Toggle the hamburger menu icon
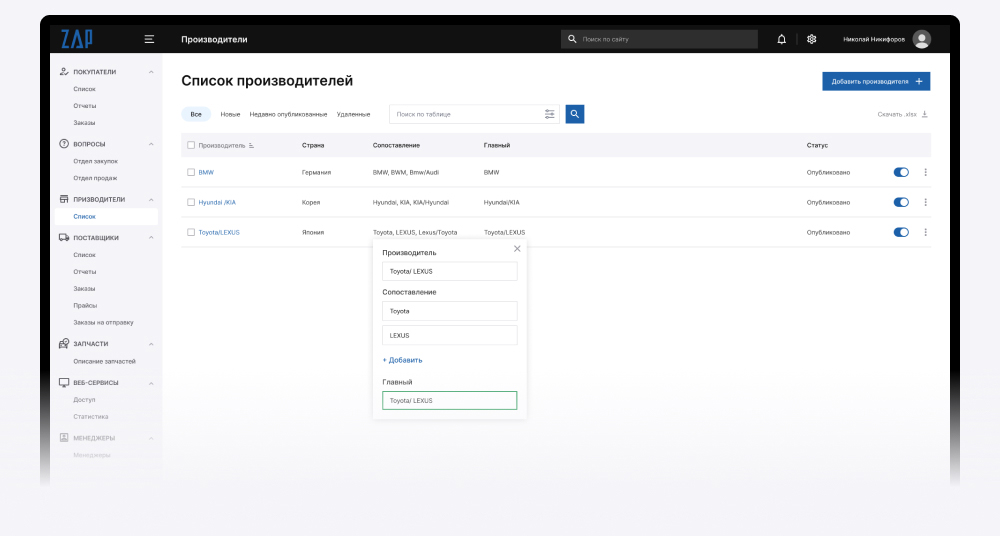 point(149,39)
